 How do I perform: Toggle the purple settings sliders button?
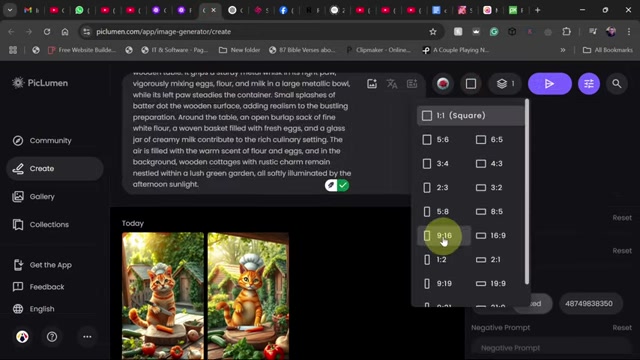(589, 84)
